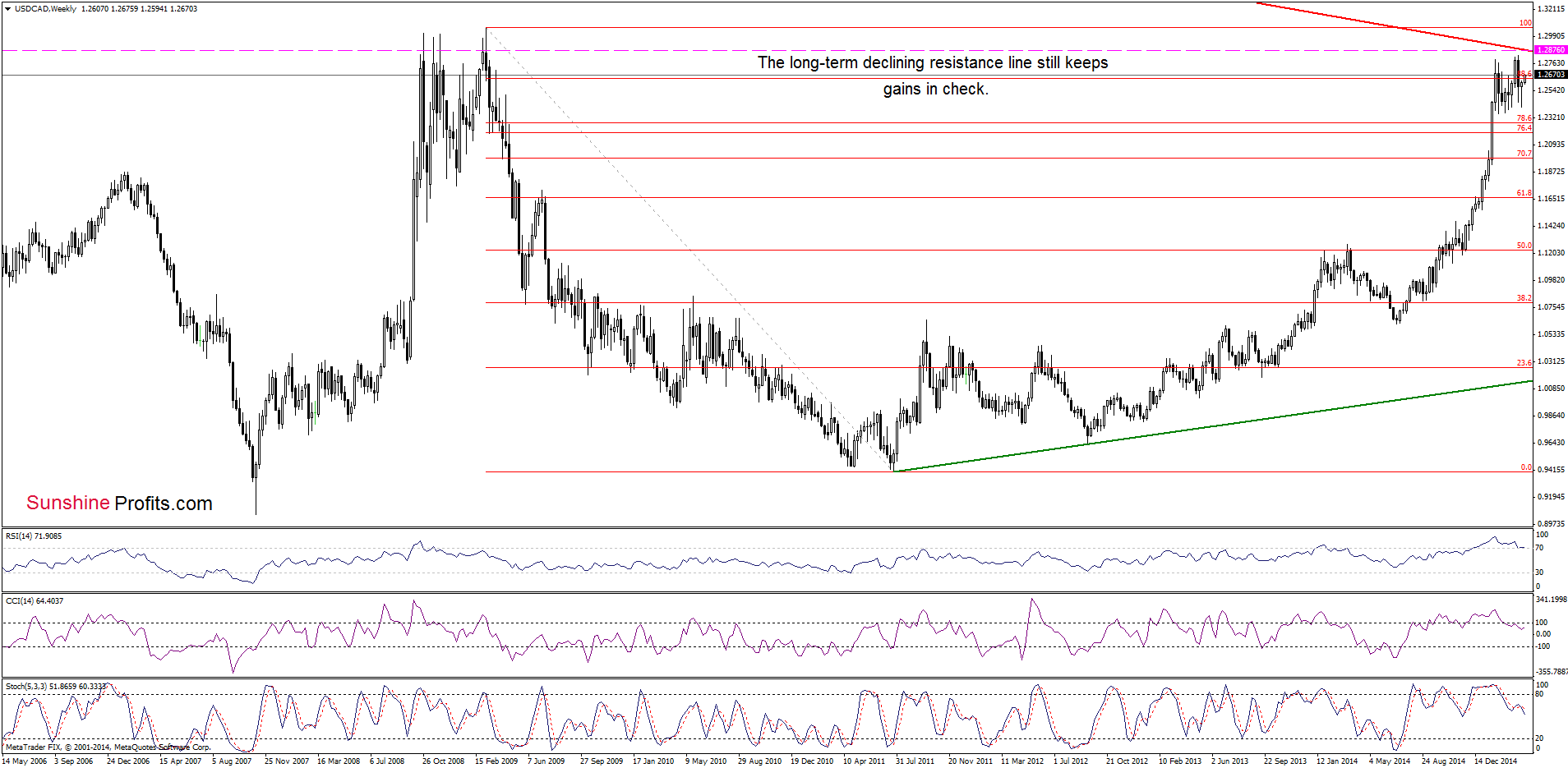Image resolution: width=1568 pixels, height=768 pixels.
Task: Click the 78.6 Fibonacci level label
Action: coord(1524,118)
